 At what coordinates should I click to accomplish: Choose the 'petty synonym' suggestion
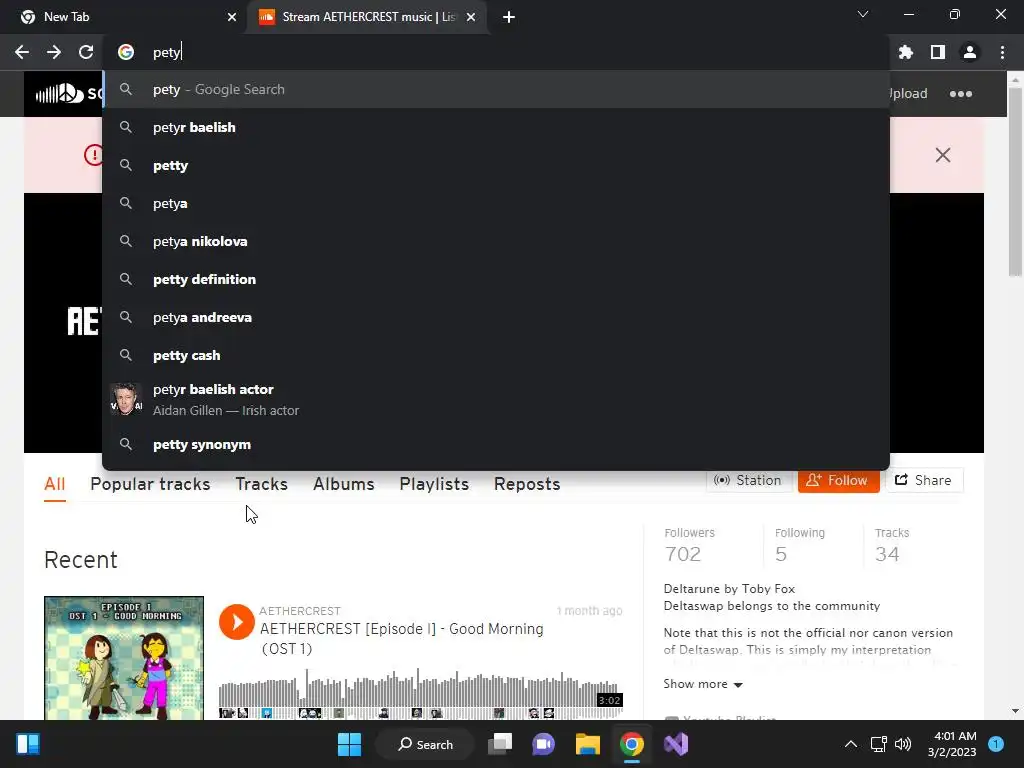click(x=496, y=445)
